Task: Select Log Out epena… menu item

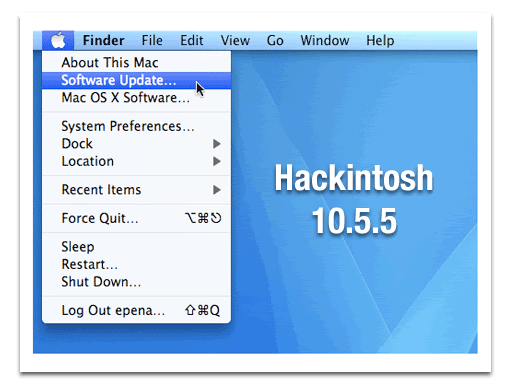Action: [x=136, y=310]
